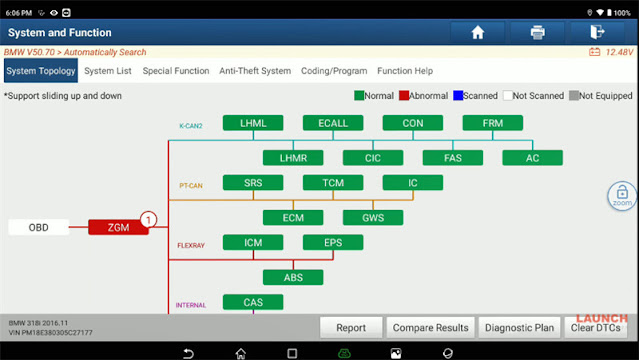The height and width of the screenshot is (360, 639).
Task: Open the Diagnostic Plan button
Action: click(x=519, y=328)
